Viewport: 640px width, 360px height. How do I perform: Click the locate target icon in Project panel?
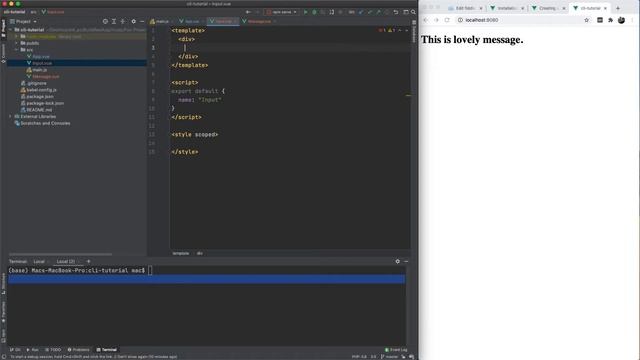point(105,21)
